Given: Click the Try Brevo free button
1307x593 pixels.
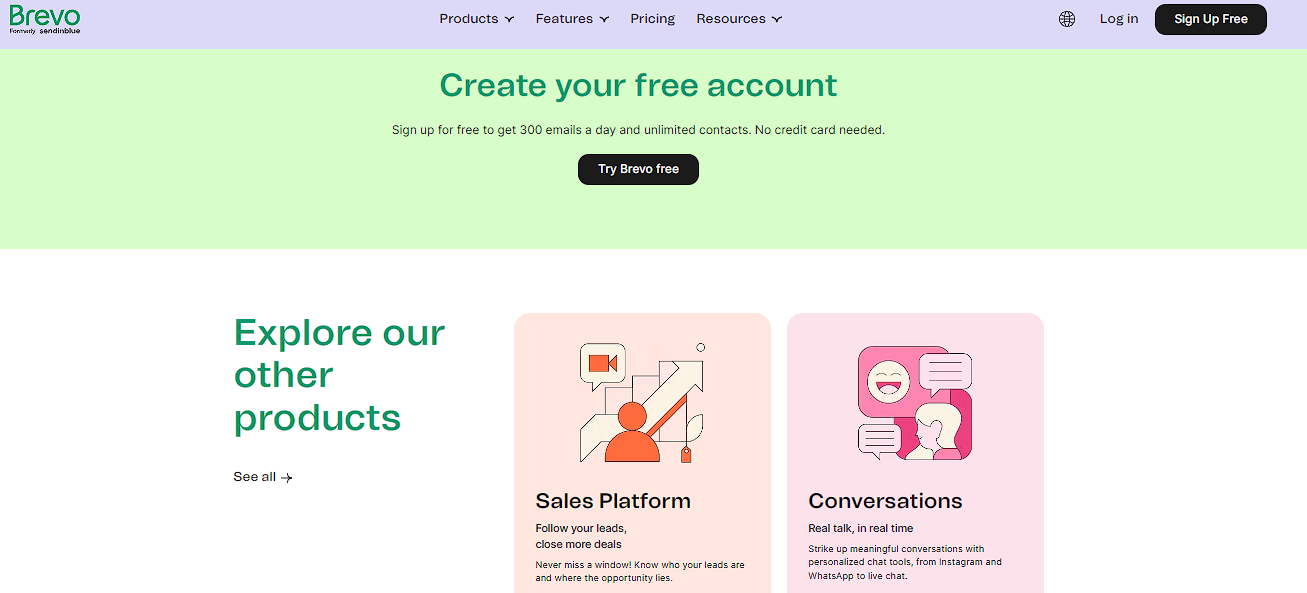Looking at the screenshot, I should click(638, 169).
